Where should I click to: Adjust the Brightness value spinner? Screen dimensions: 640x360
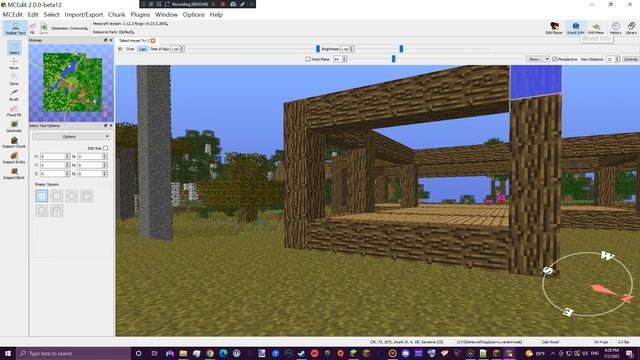[347, 49]
